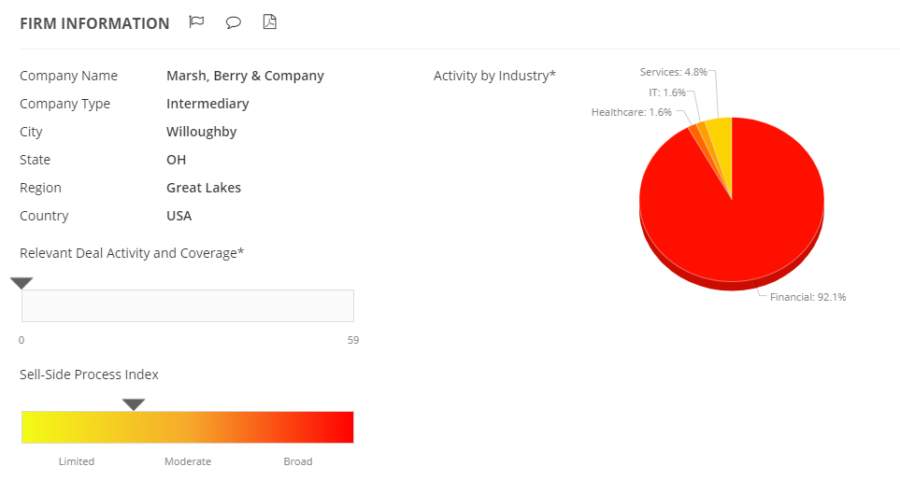Click the 'Marsh, Berry & Company' name
The height and width of the screenshot is (495, 900).
point(245,76)
